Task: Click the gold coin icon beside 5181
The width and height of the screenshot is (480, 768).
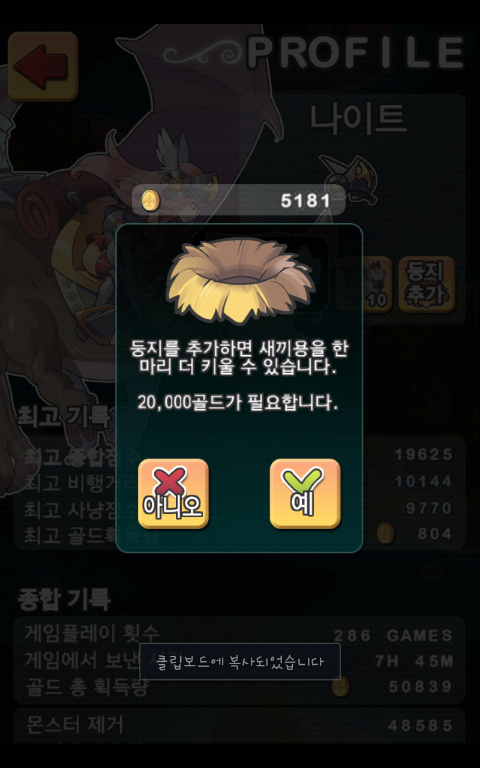Action: [x=150, y=200]
